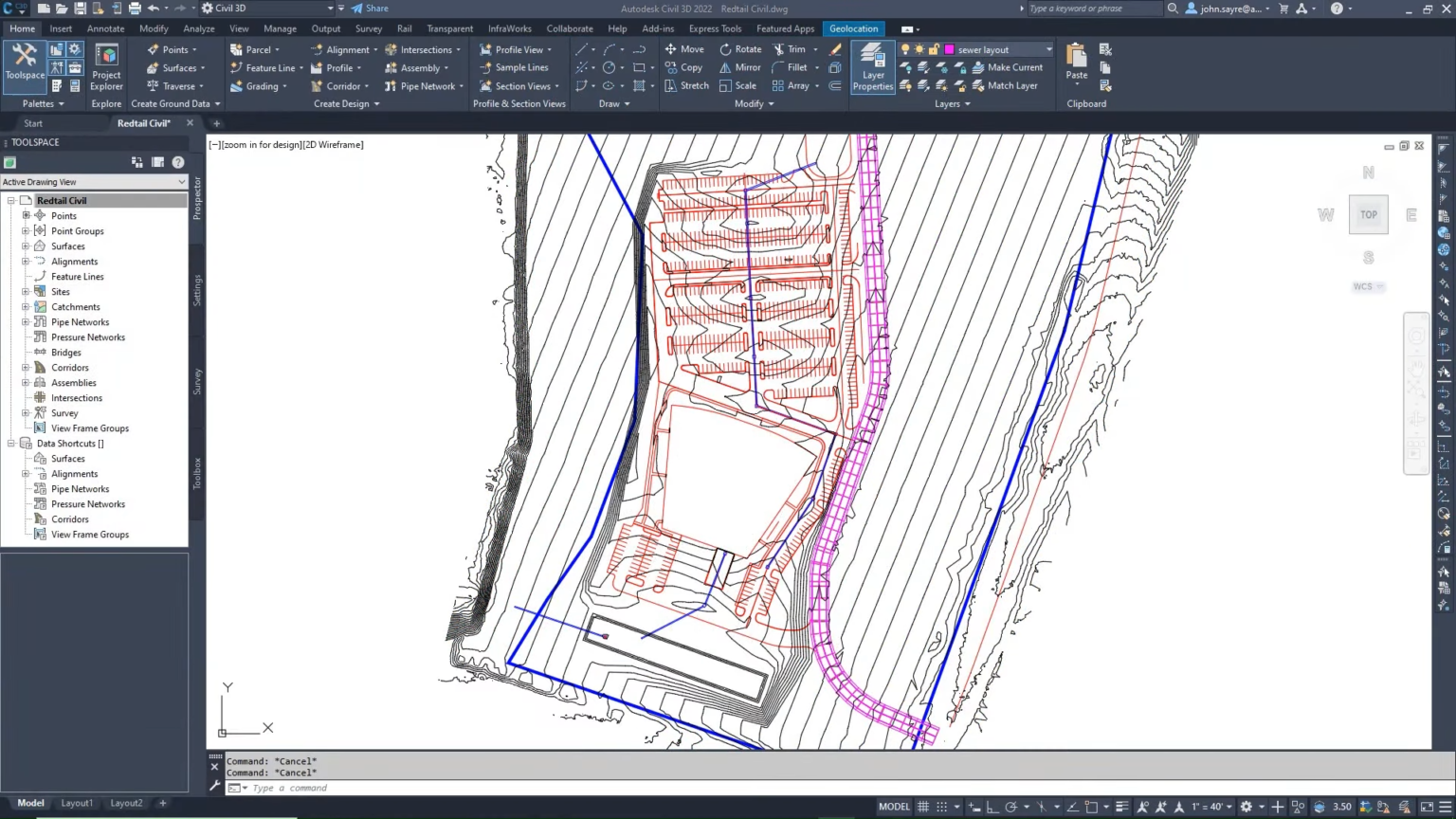Choose the Mirror tool
This screenshot has width=1456, height=819.
pyautogui.click(x=740, y=67)
